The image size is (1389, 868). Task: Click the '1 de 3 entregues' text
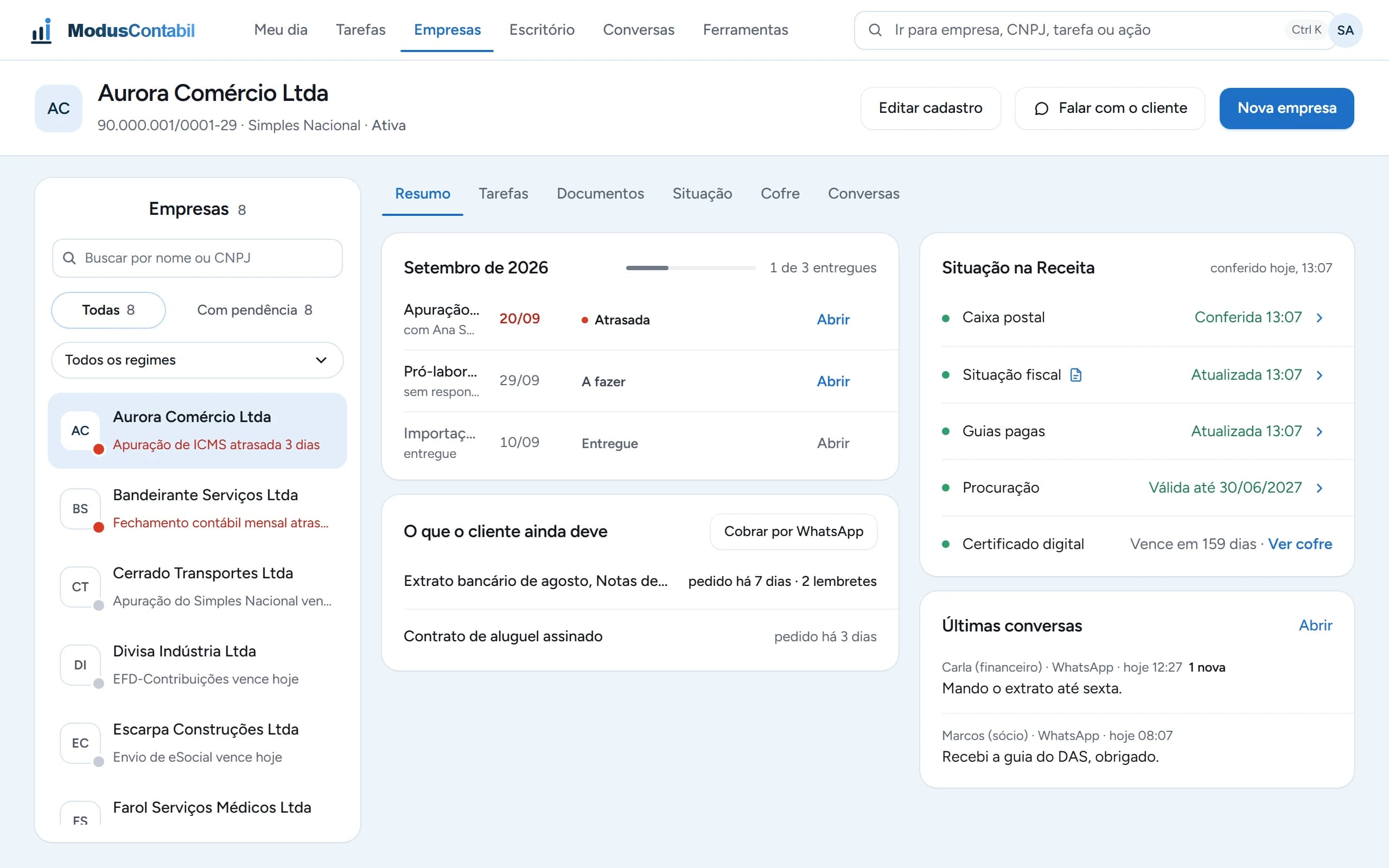click(823, 267)
